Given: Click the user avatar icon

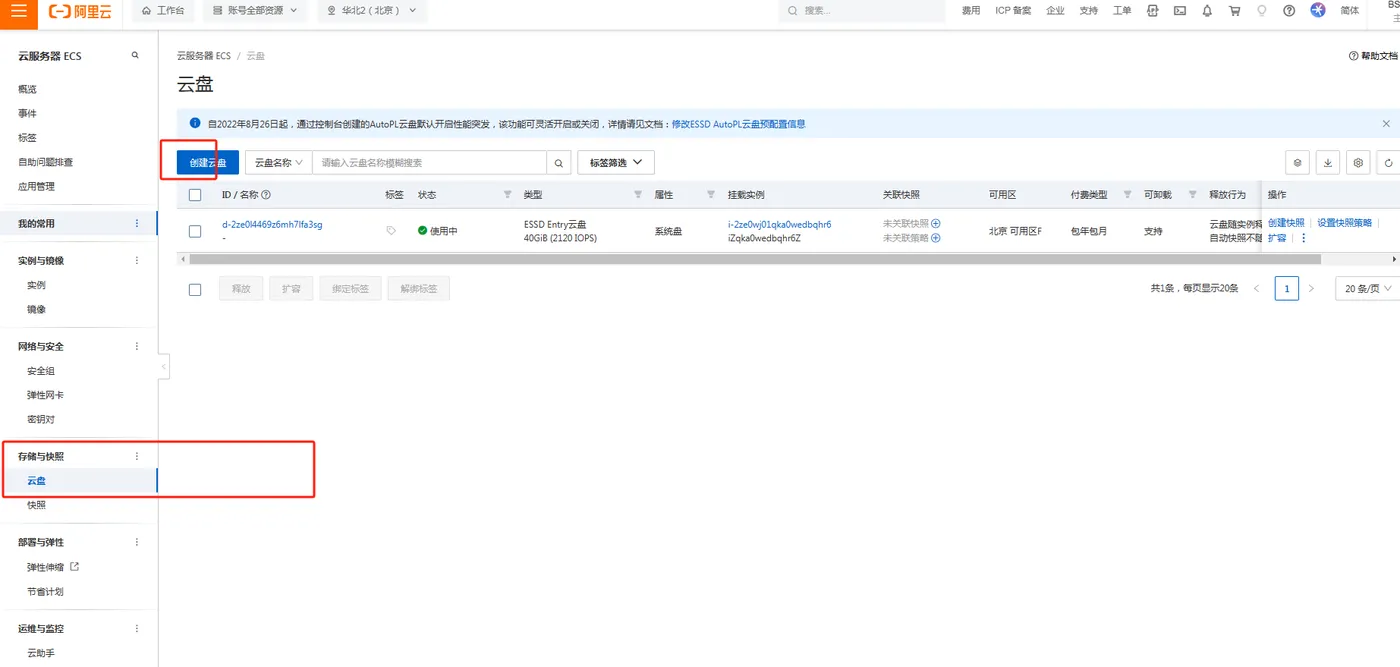Looking at the screenshot, I should click(1318, 10).
